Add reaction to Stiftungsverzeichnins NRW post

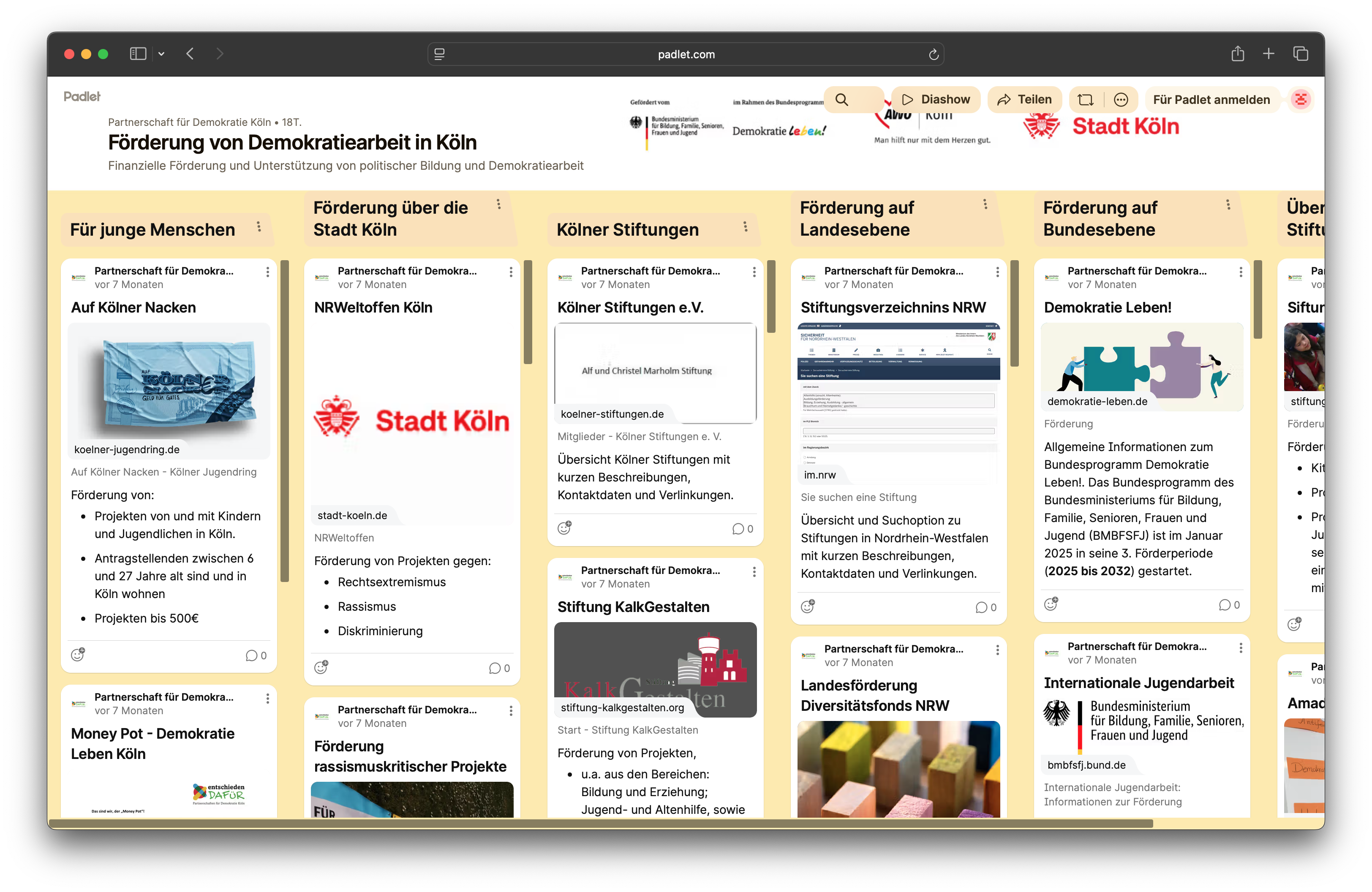click(x=808, y=606)
